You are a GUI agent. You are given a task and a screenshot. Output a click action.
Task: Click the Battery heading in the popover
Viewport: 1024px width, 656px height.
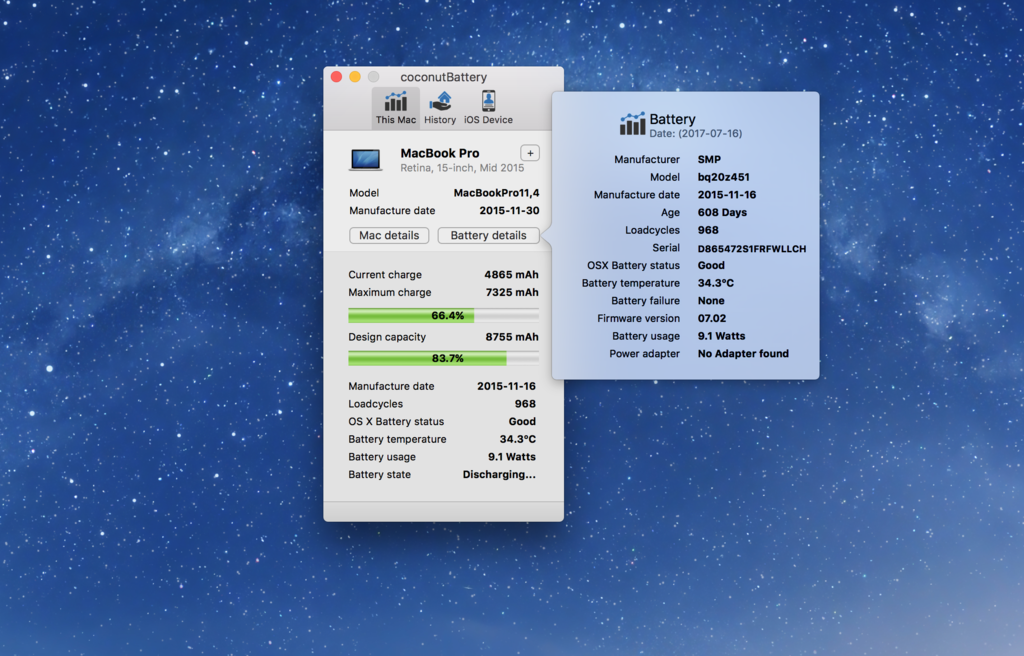673,119
